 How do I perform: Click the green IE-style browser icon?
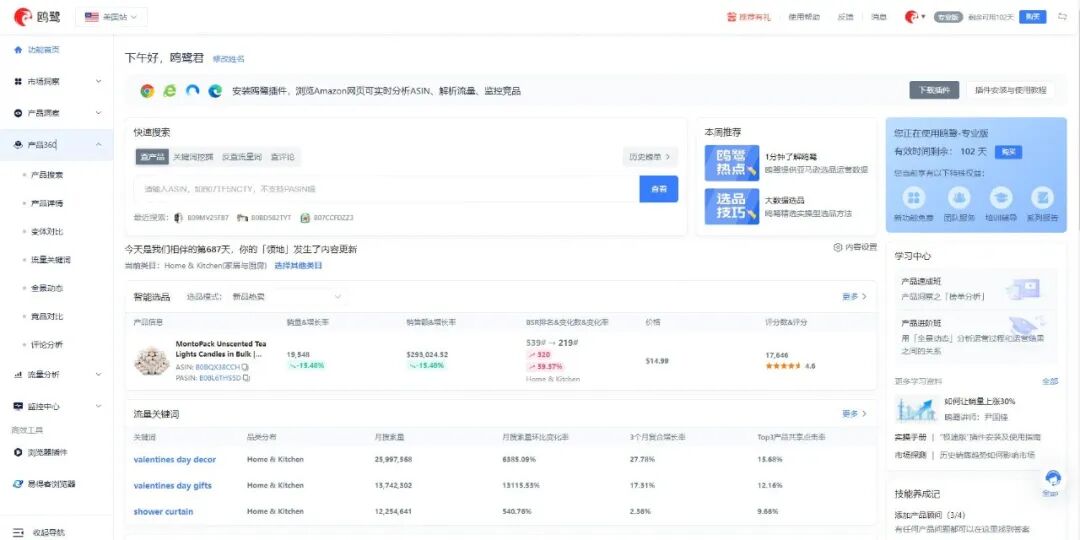[x=169, y=91]
